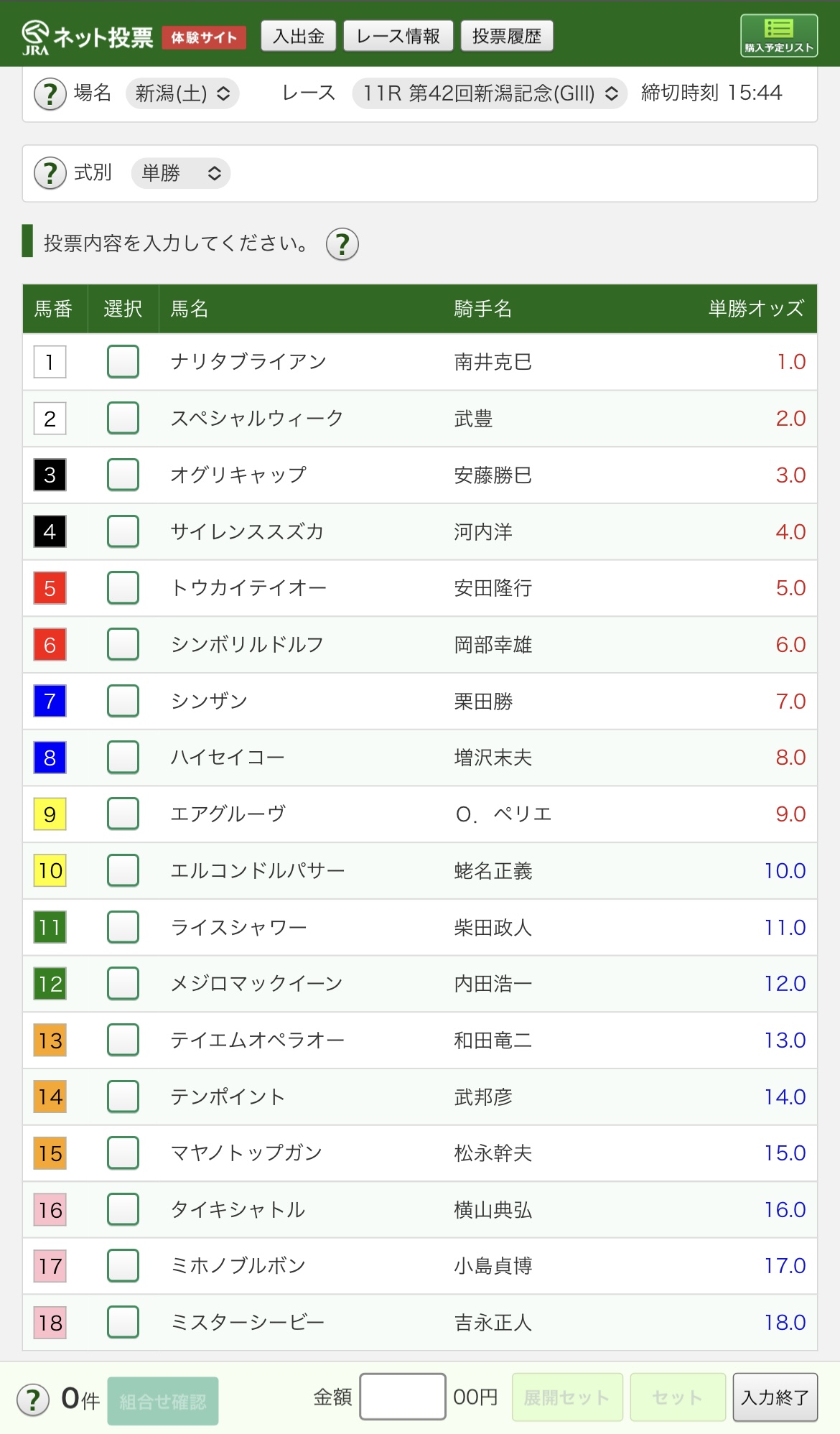
Task: Select the checkbox for ナリタブライアン
Action: pyautogui.click(x=123, y=361)
